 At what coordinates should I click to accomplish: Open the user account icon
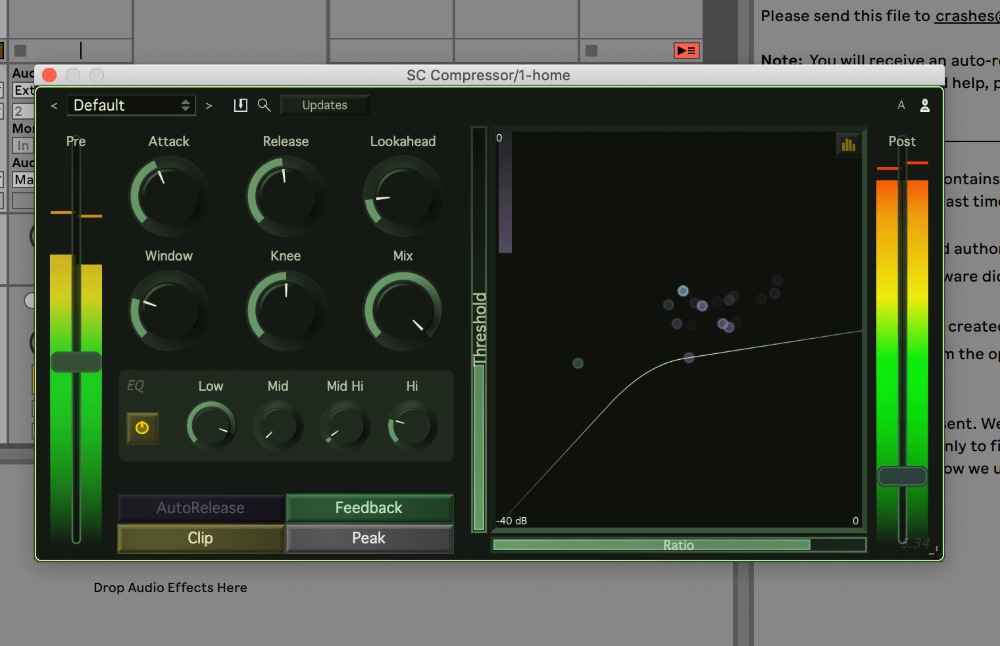point(925,105)
